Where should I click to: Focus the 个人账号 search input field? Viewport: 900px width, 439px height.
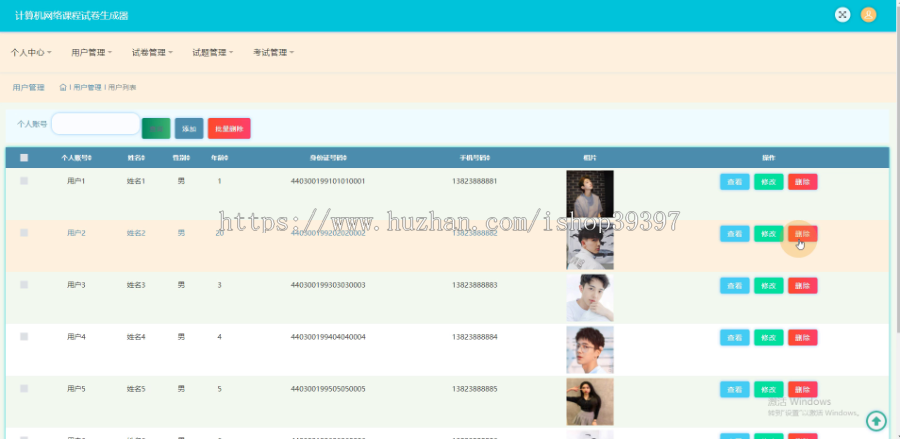point(96,123)
